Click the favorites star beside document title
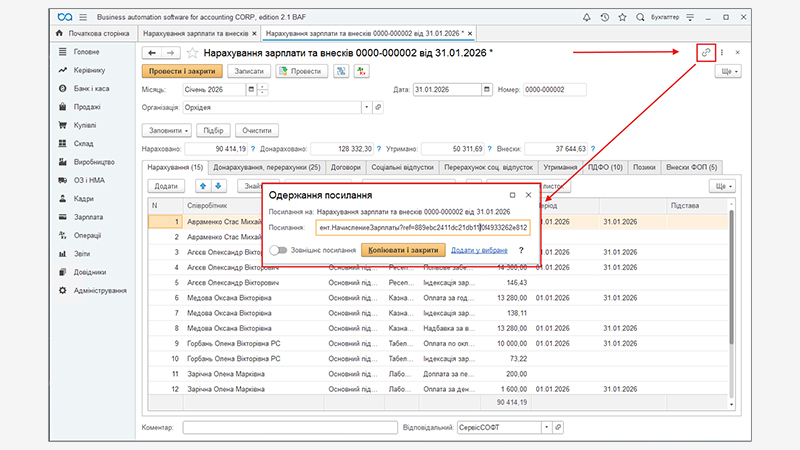Image resolution: width=800 pixels, height=450 pixels. [191, 53]
